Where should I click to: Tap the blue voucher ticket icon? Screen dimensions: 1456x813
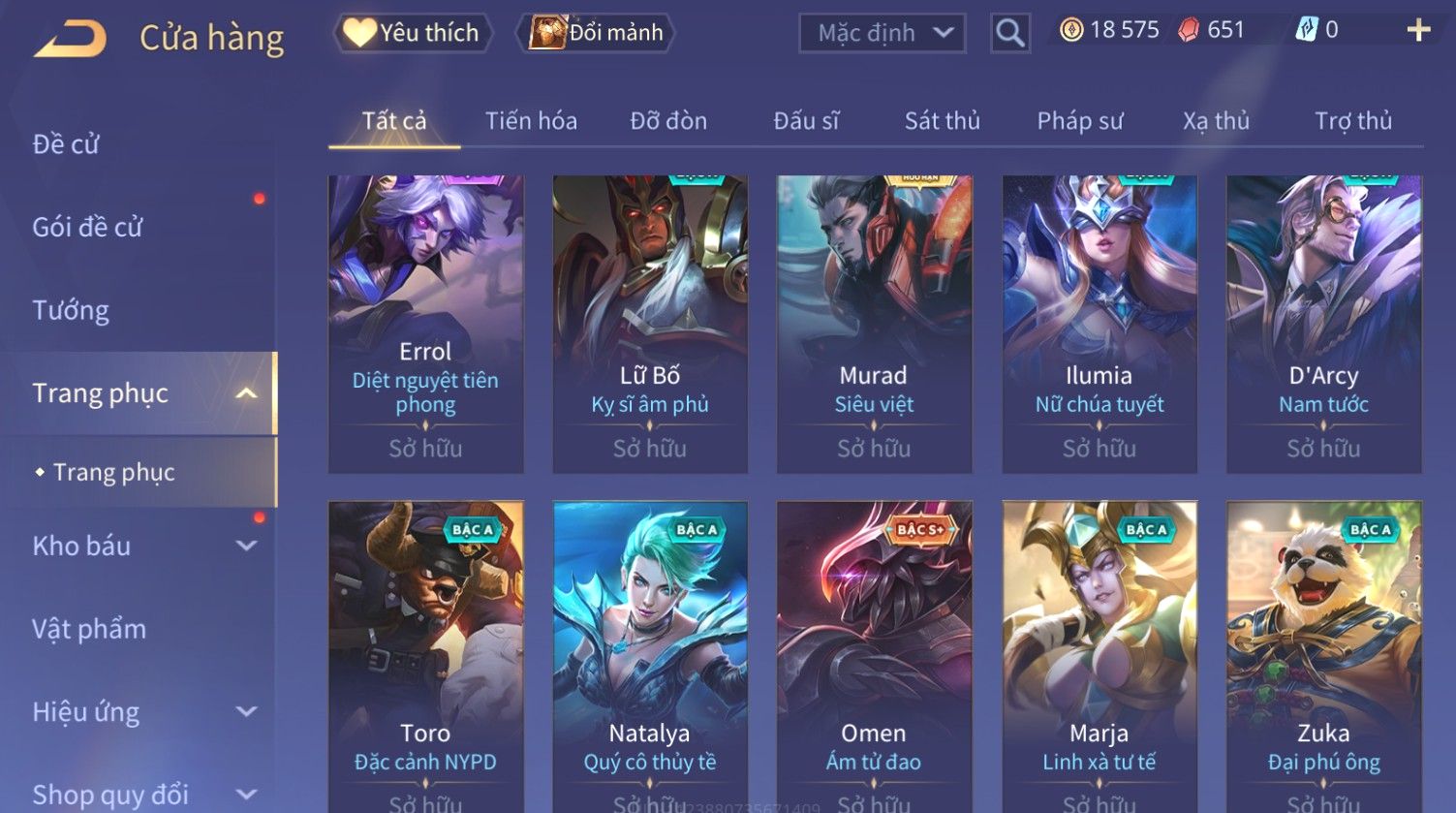pyautogui.click(x=1307, y=31)
